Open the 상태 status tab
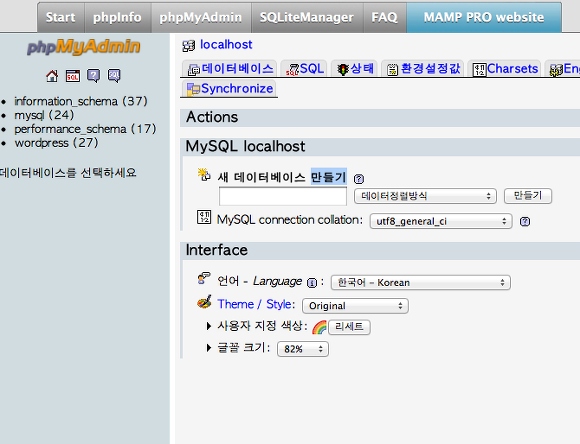Screen dimensions: 580x444 pos(354,69)
